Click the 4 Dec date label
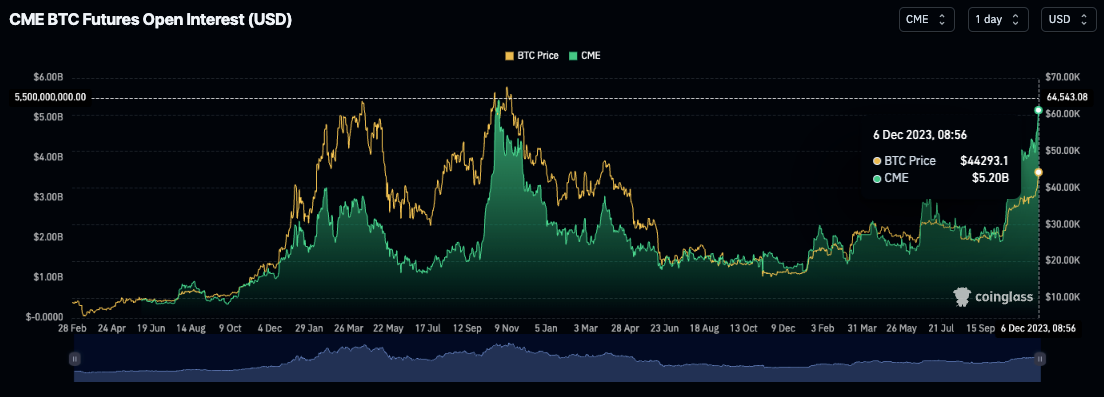The width and height of the screenshot is (1104, 397). point(270,328)
